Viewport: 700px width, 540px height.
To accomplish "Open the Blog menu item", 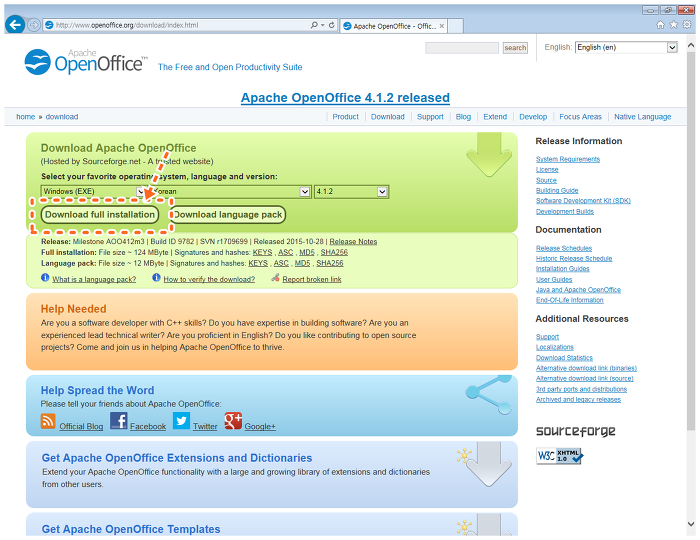I will tap(463, 117).
